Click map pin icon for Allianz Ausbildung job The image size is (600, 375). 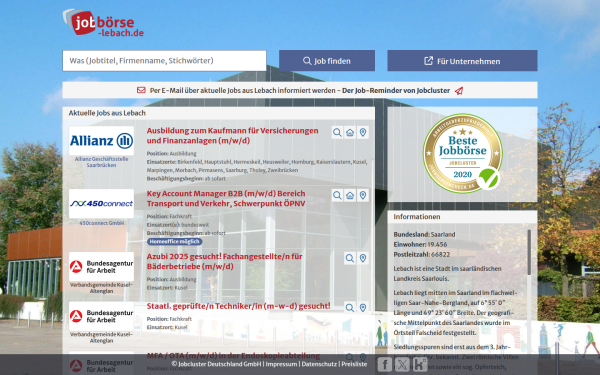tap(363, 132)
